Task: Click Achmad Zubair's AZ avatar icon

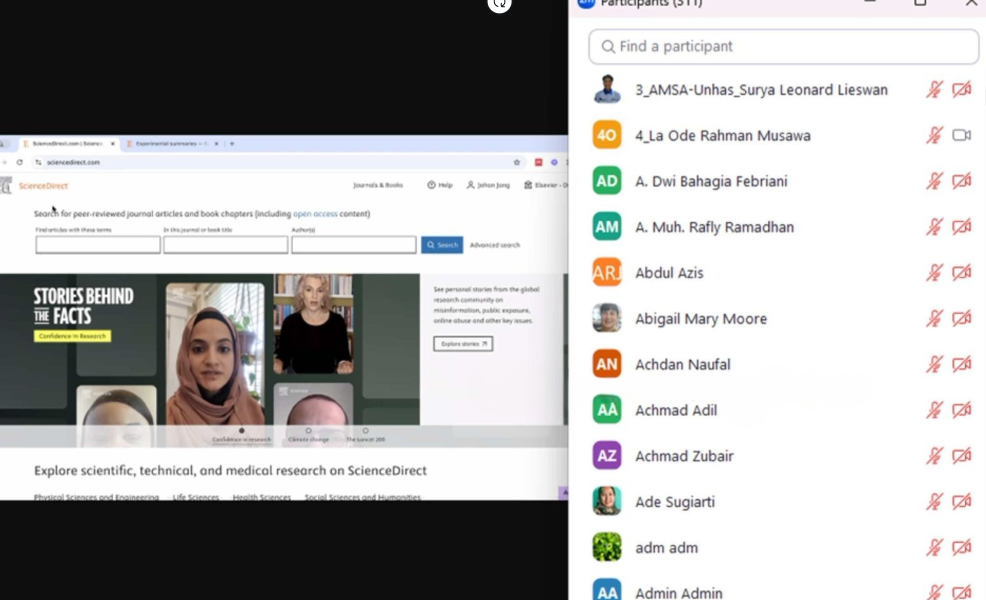Action: (607, 456)
